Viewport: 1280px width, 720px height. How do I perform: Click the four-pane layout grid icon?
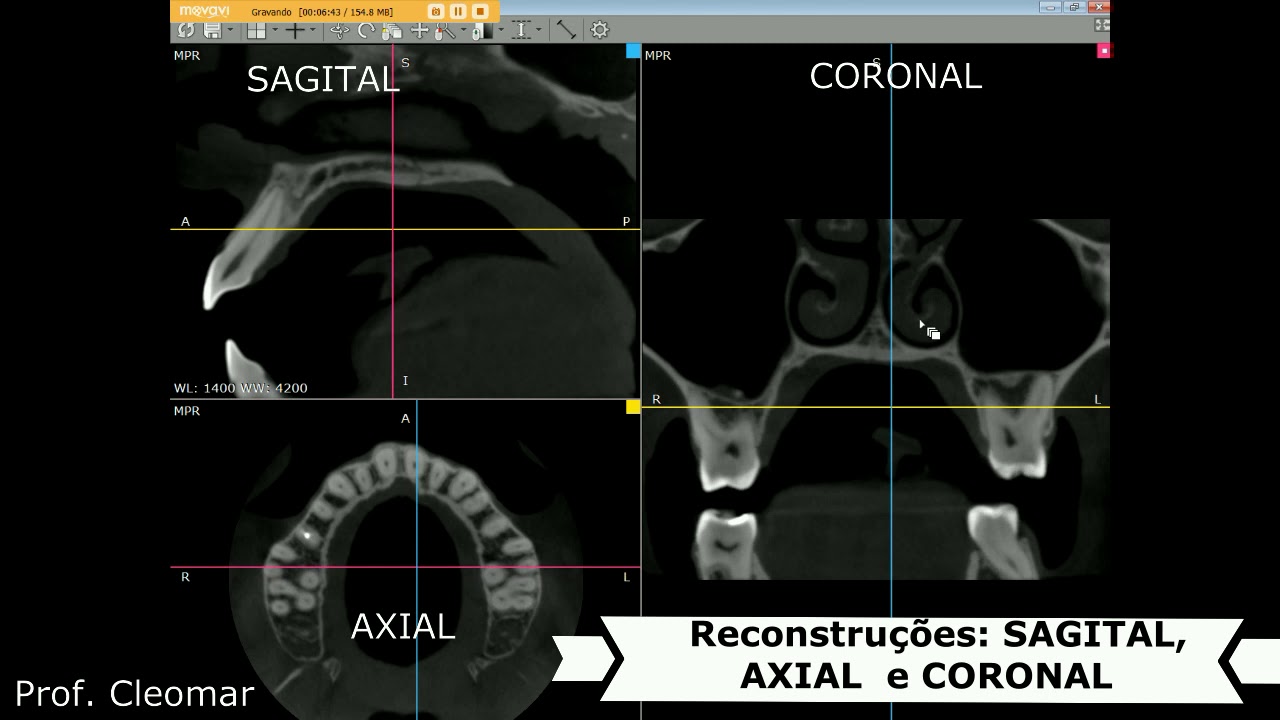tap(256, 30)
